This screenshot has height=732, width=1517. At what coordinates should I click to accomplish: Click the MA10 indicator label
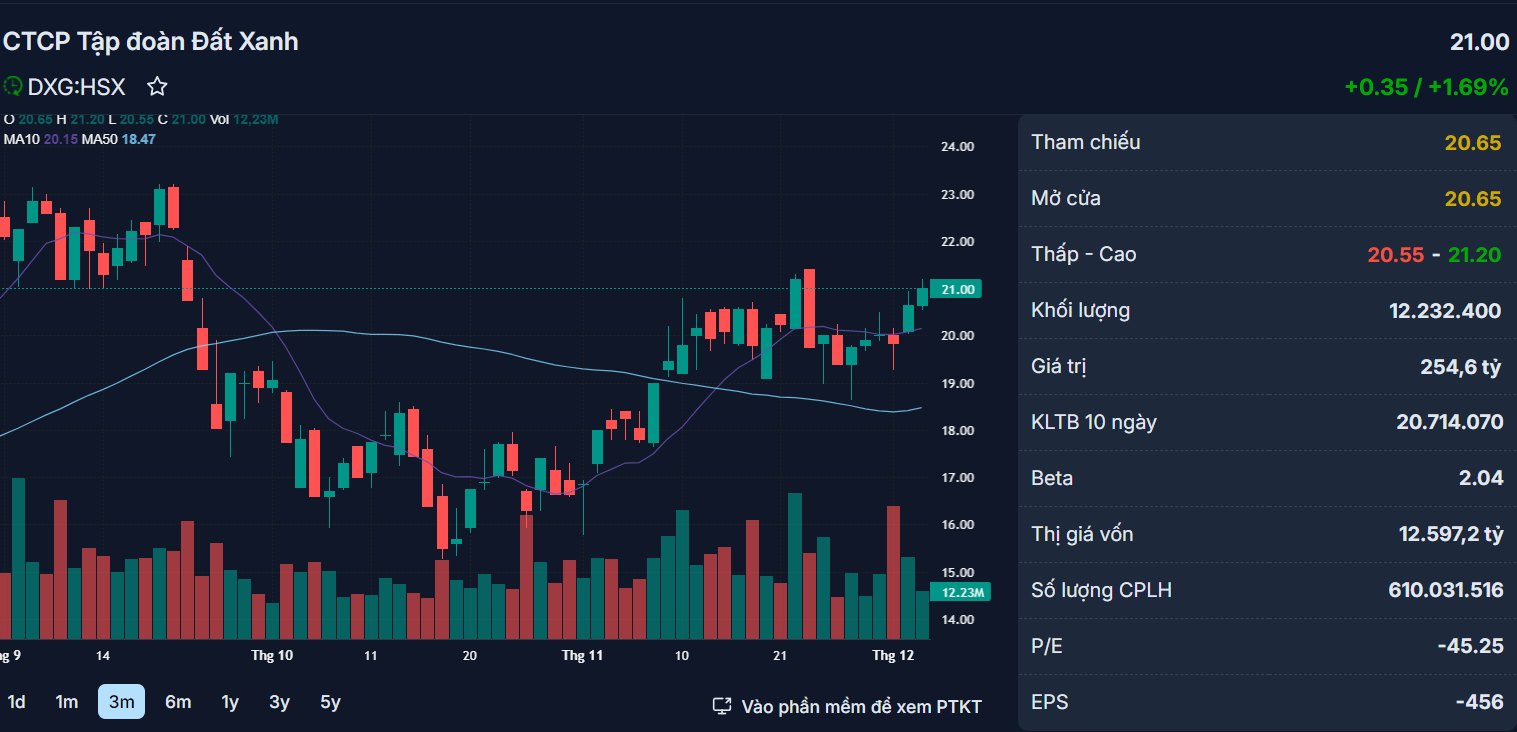(21, 139)
